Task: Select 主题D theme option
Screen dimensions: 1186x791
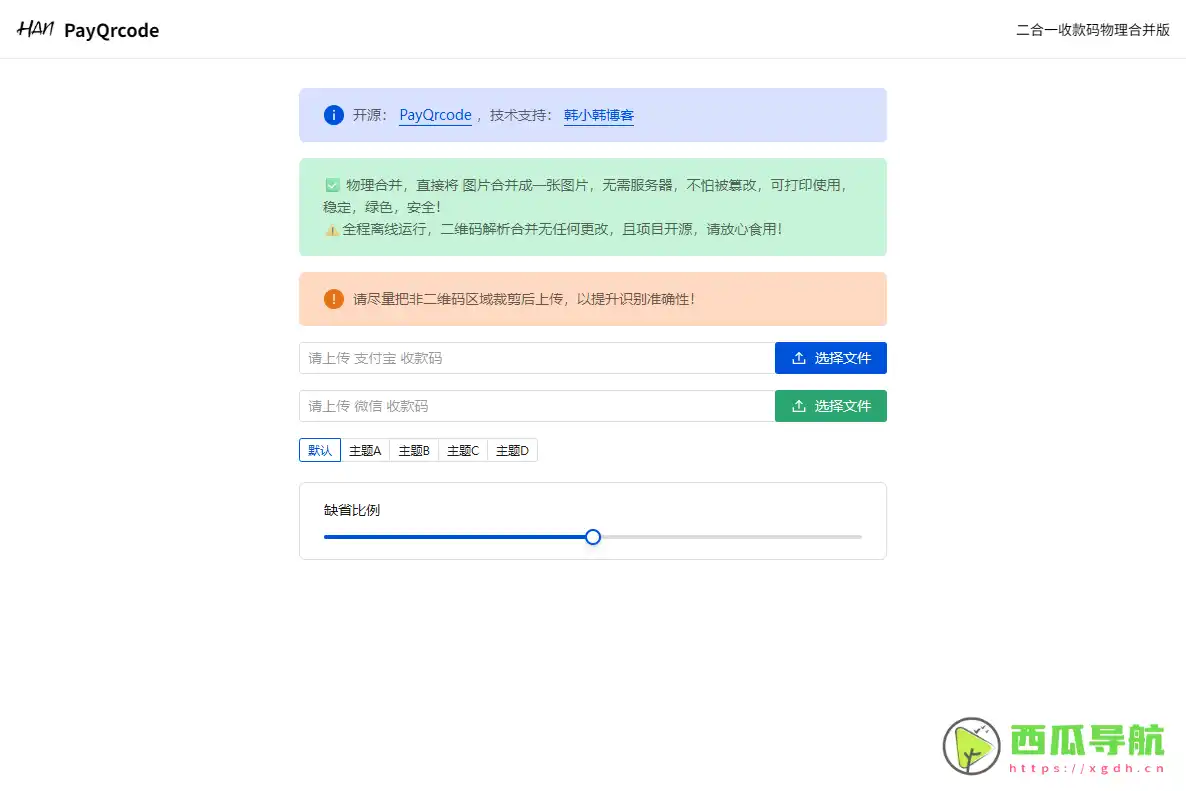Action: (512, 450)
